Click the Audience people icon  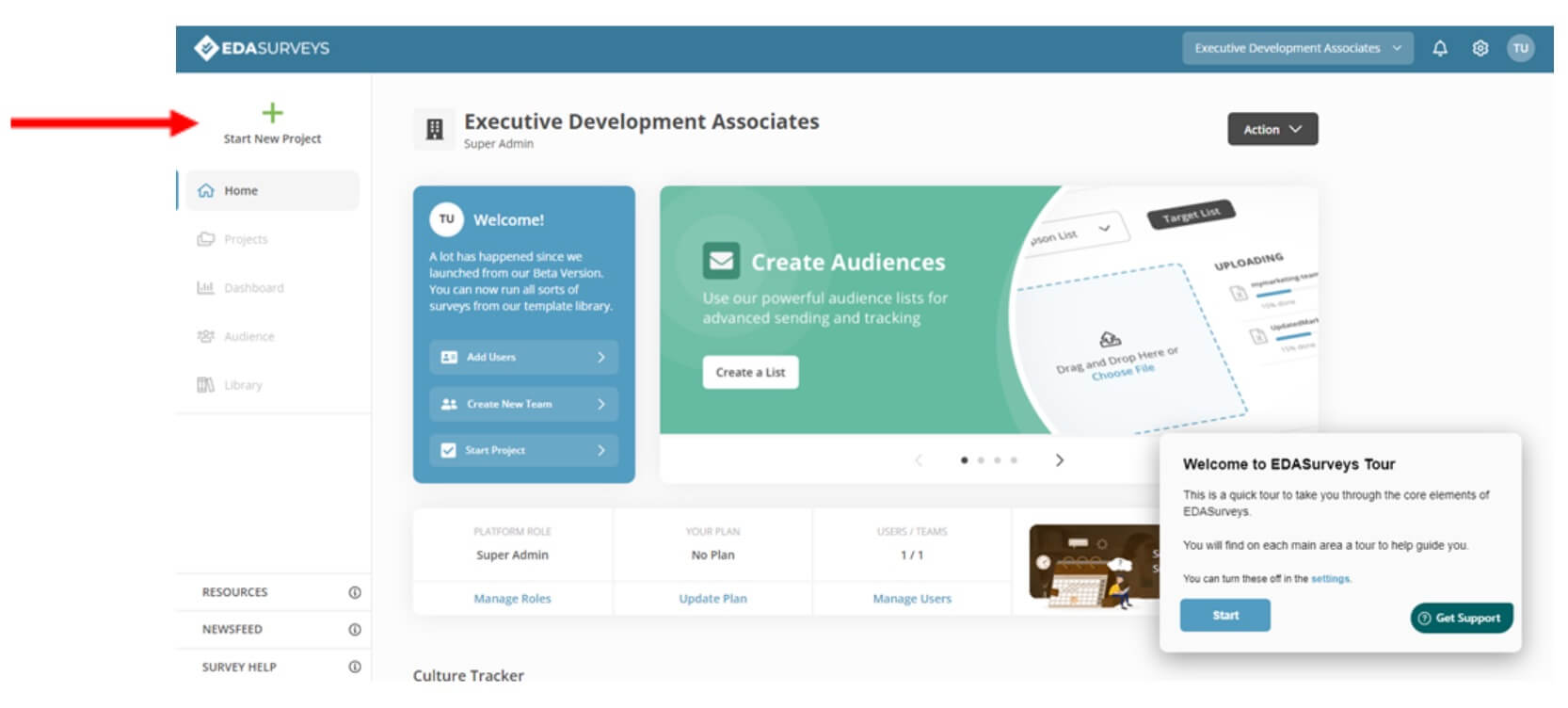[205, 336]
